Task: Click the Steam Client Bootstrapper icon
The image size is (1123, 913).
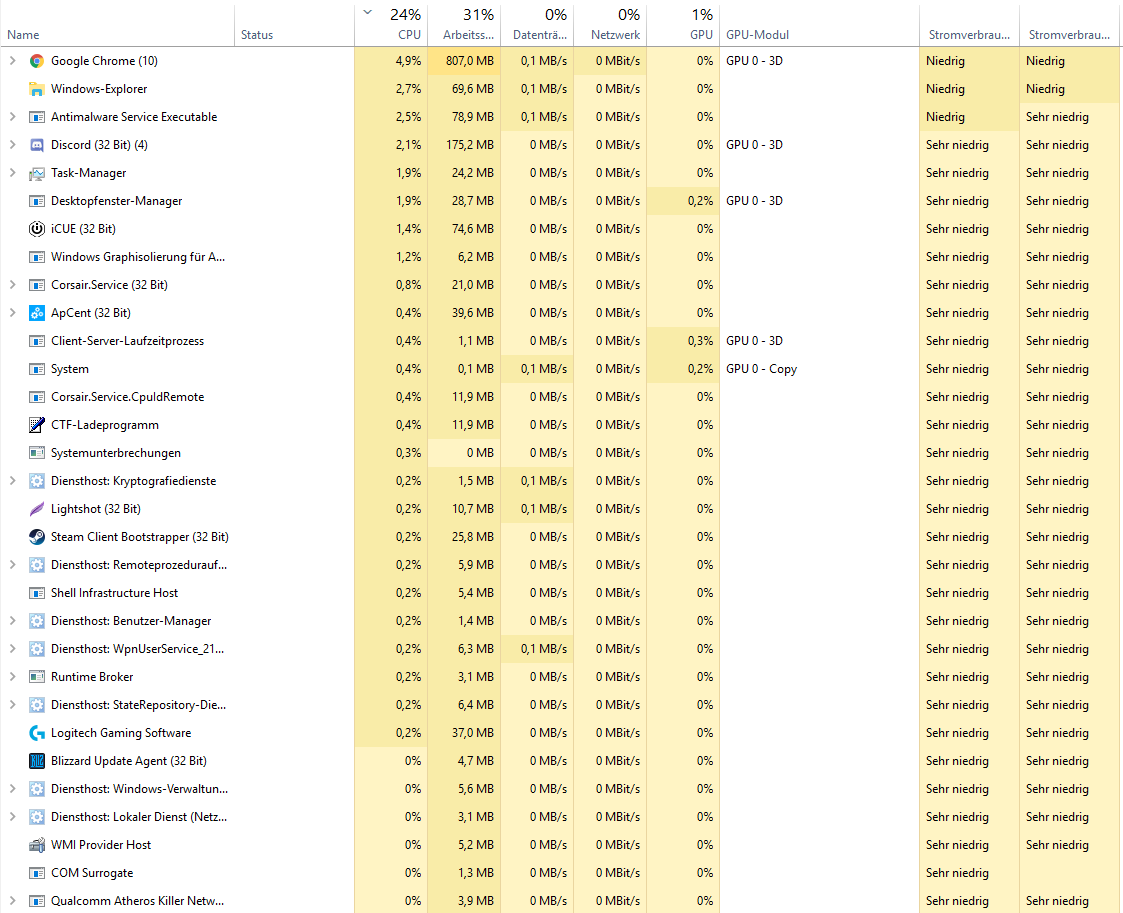Action: (37, 537)
